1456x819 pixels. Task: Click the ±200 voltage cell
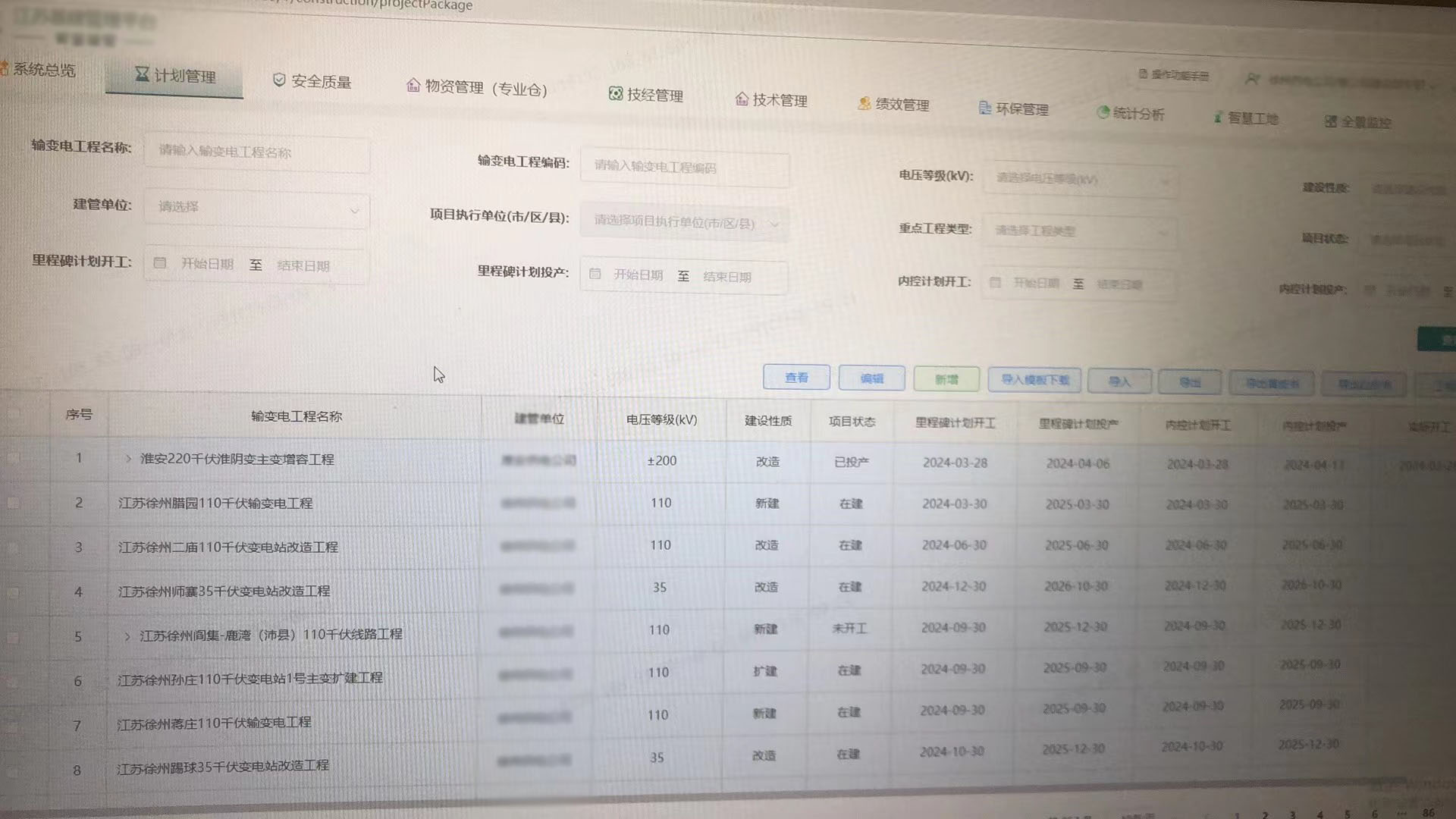tap(661, 460)
